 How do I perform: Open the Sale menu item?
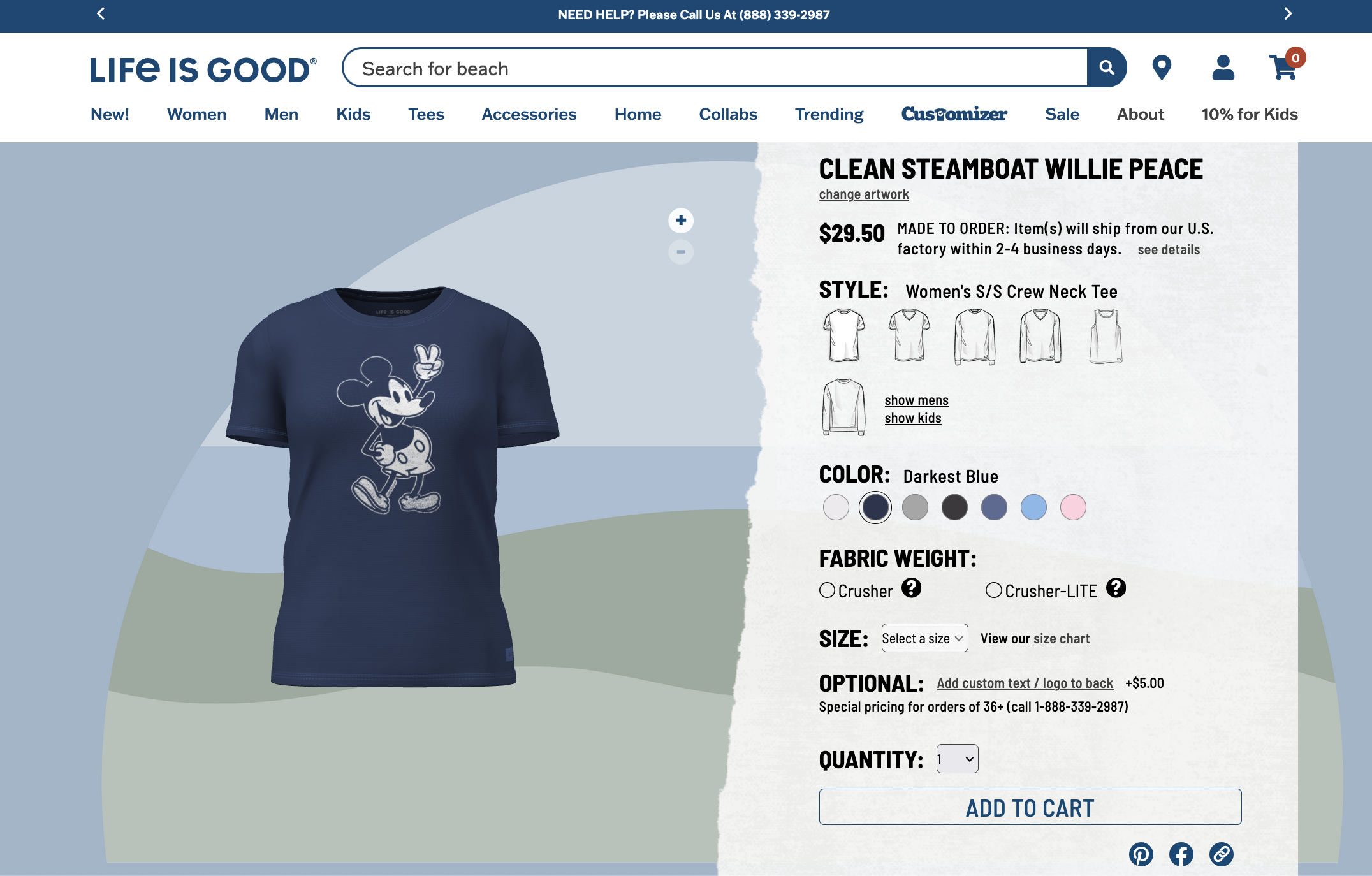pos(1062,114)
